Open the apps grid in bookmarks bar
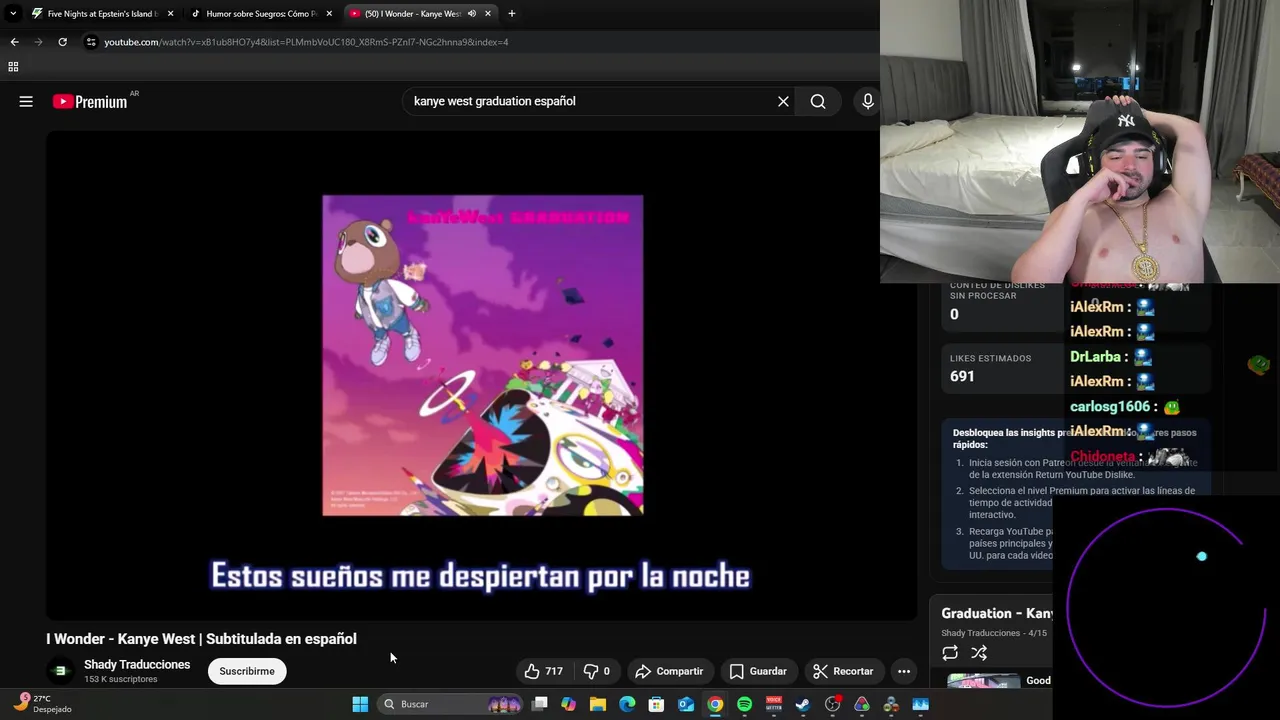Screen dimensions: 1280x720 (13, 67)
